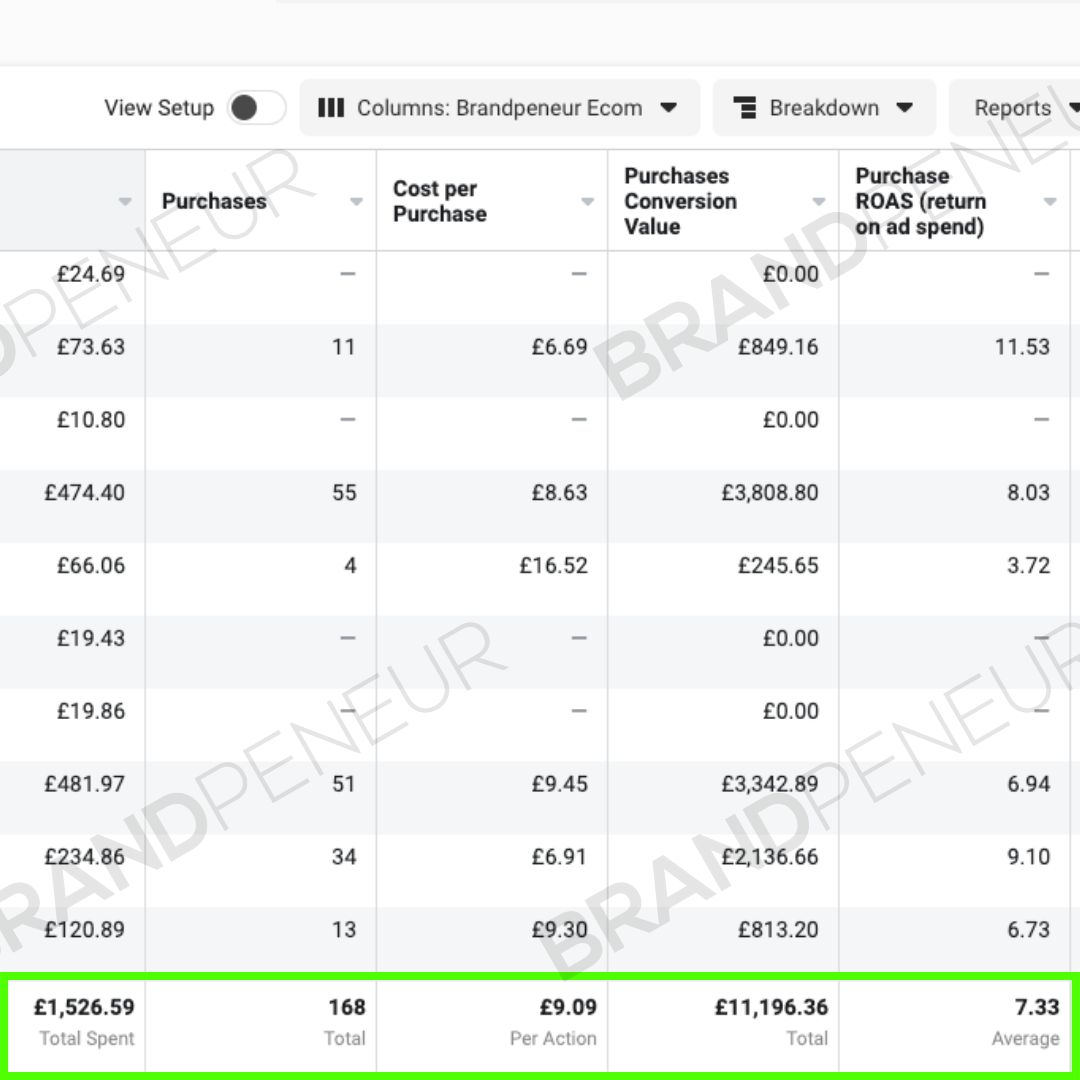Screen dimensions: 1080x1080
Task: Select the £16.52 cost per purchase cell
Action: pyautogui.click(x=554, y=565)
